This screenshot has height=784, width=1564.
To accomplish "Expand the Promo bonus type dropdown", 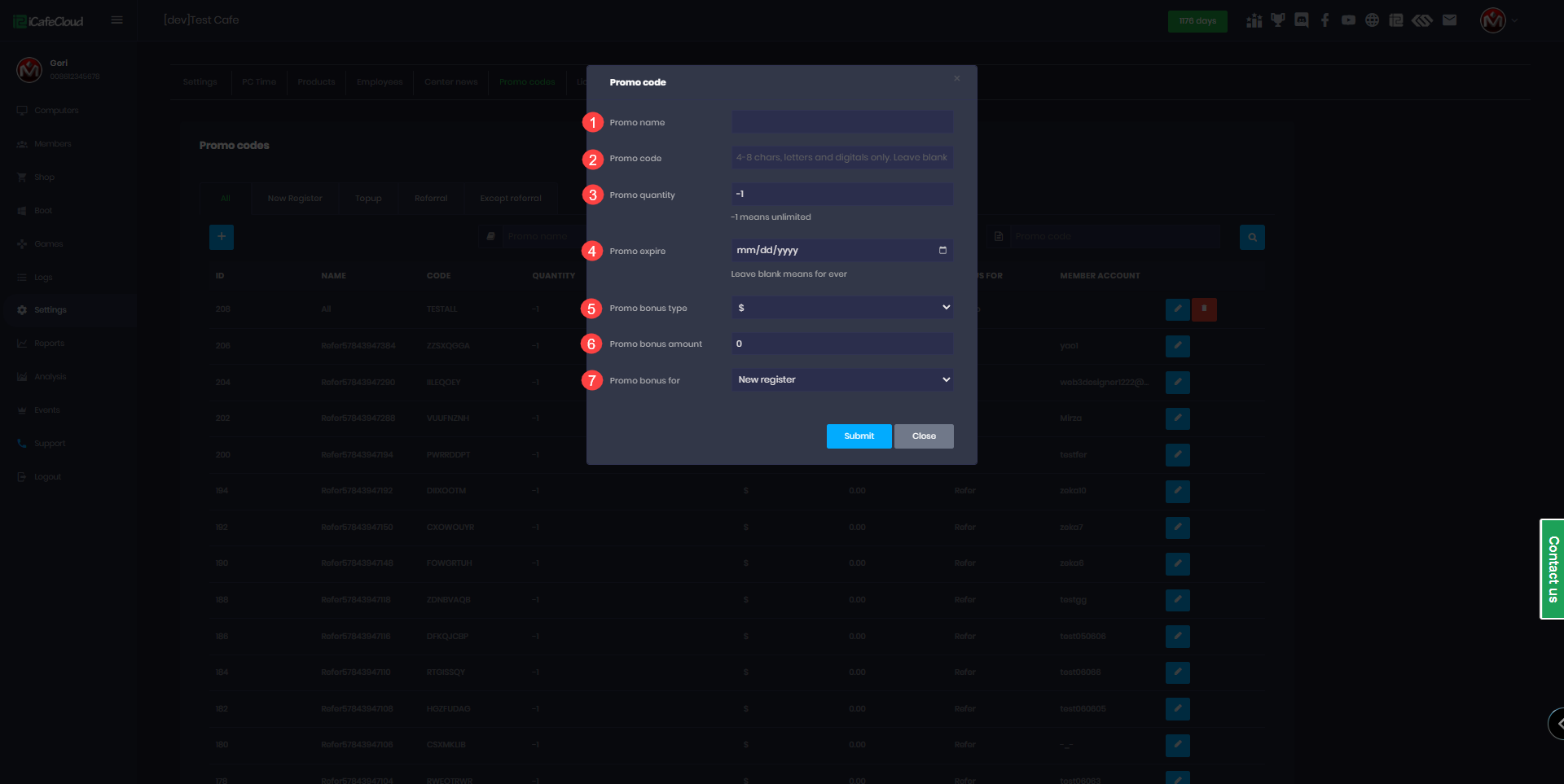I will point(841,308).
